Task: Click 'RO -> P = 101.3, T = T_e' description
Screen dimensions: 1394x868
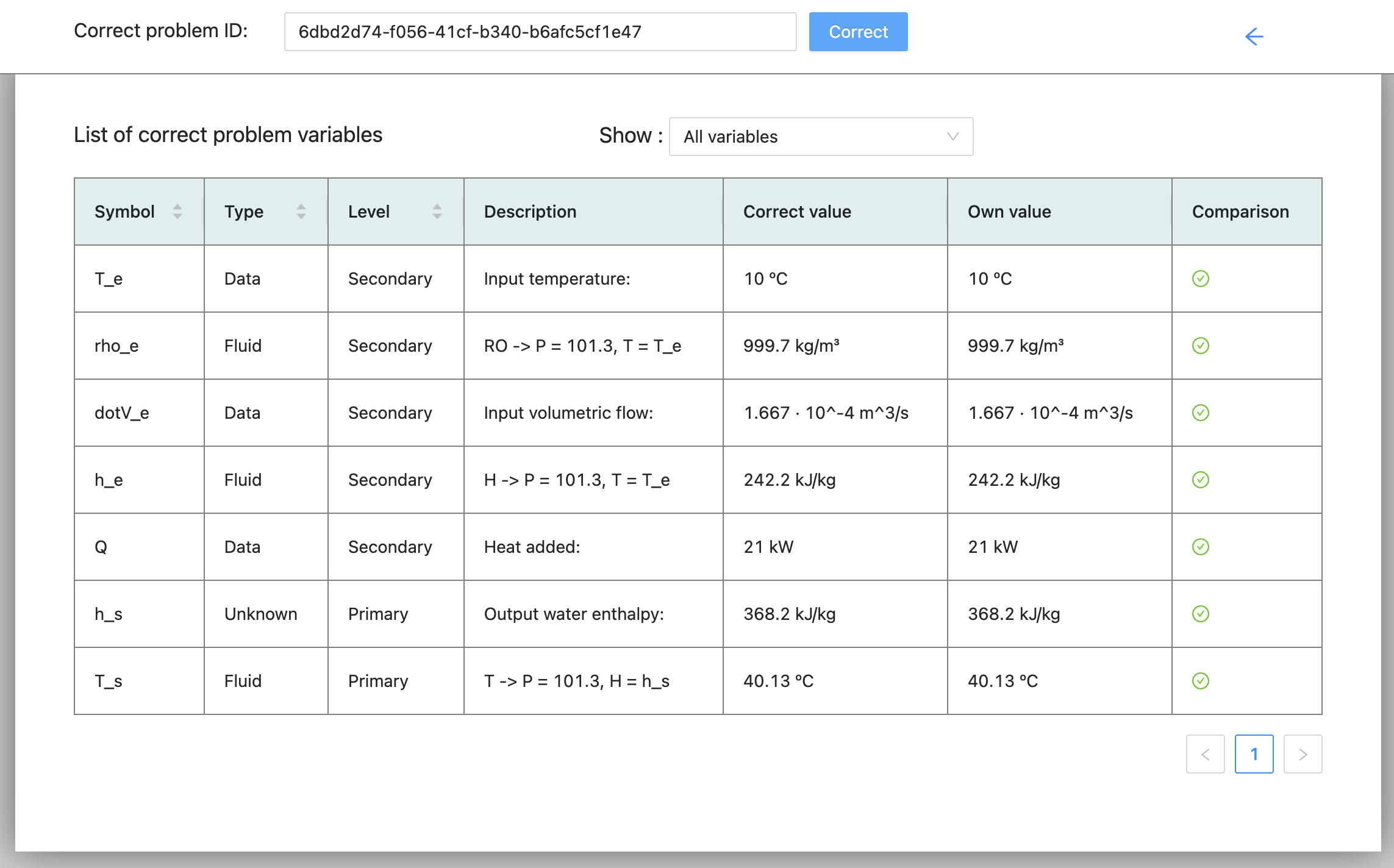Action: click(582, 346)
